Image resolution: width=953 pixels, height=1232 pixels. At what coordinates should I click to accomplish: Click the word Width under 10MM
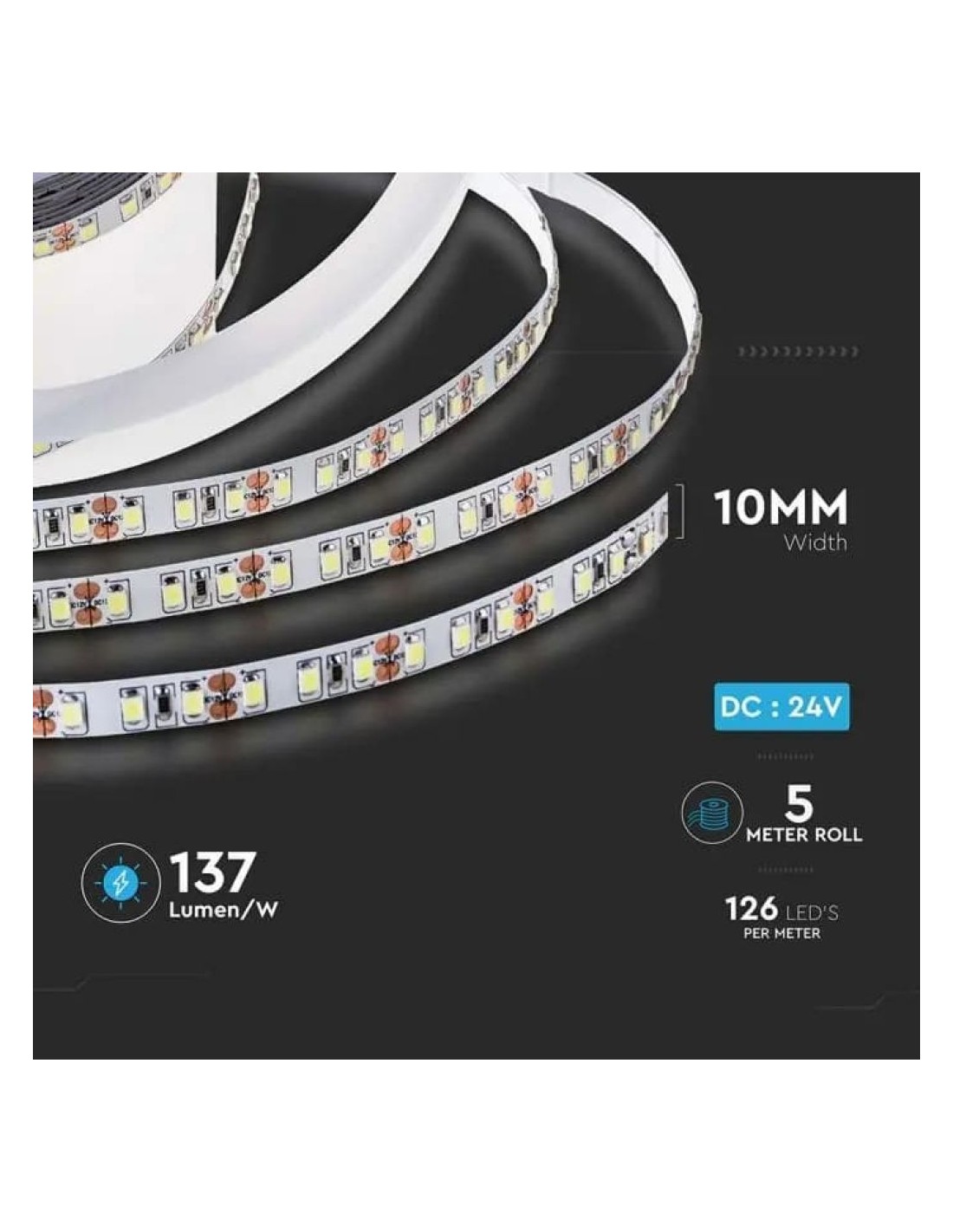(x=815, y=543)
